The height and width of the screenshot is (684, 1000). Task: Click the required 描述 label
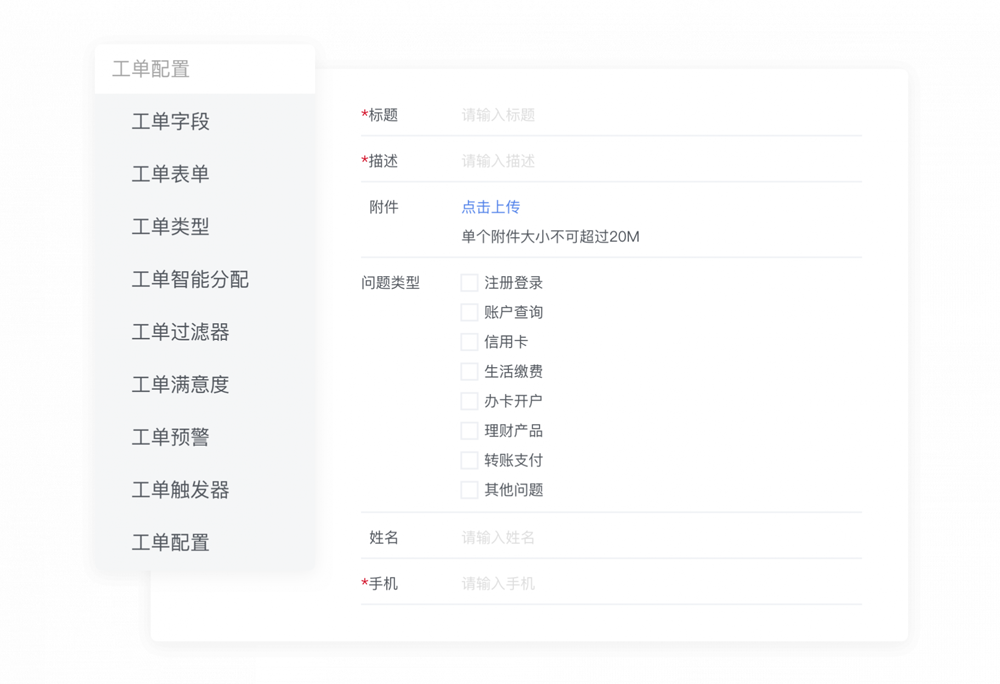coord(379,161)
